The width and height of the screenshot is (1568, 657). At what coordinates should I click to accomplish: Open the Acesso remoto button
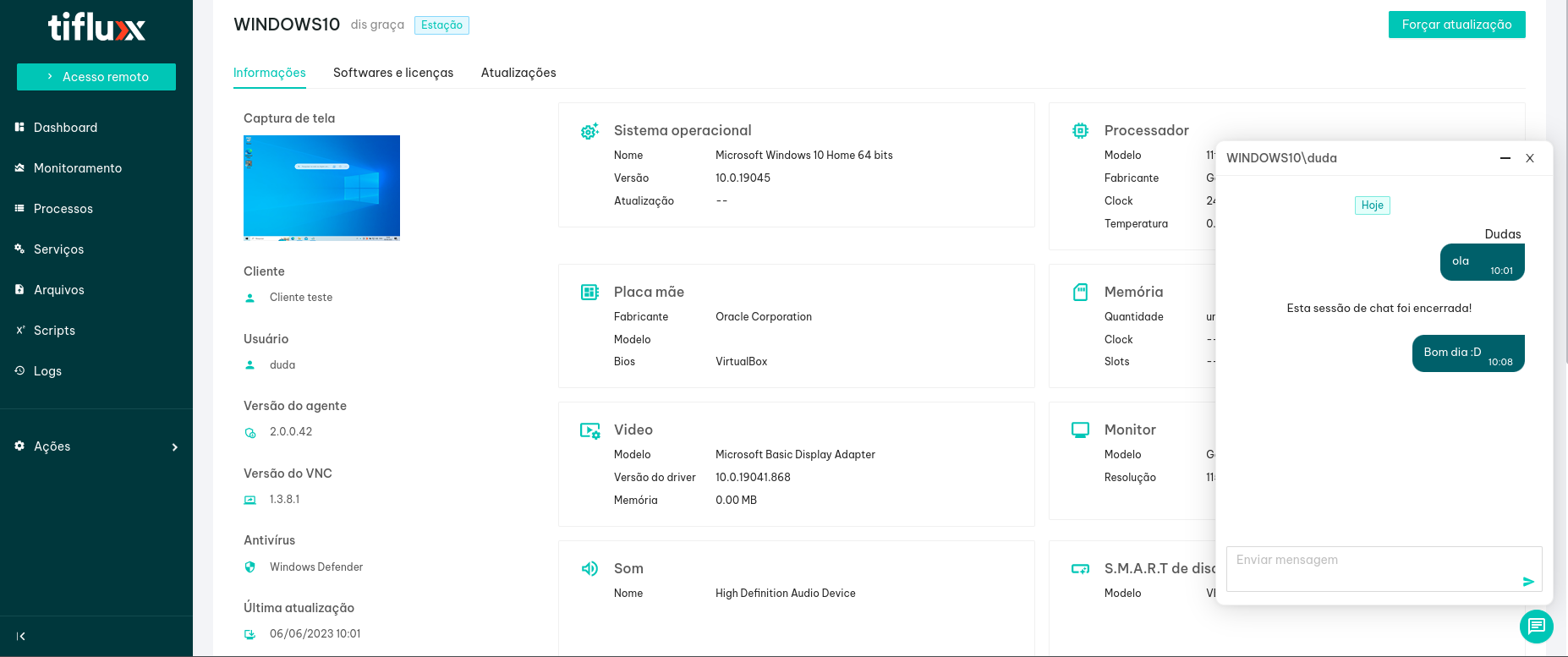coord(96,77)
